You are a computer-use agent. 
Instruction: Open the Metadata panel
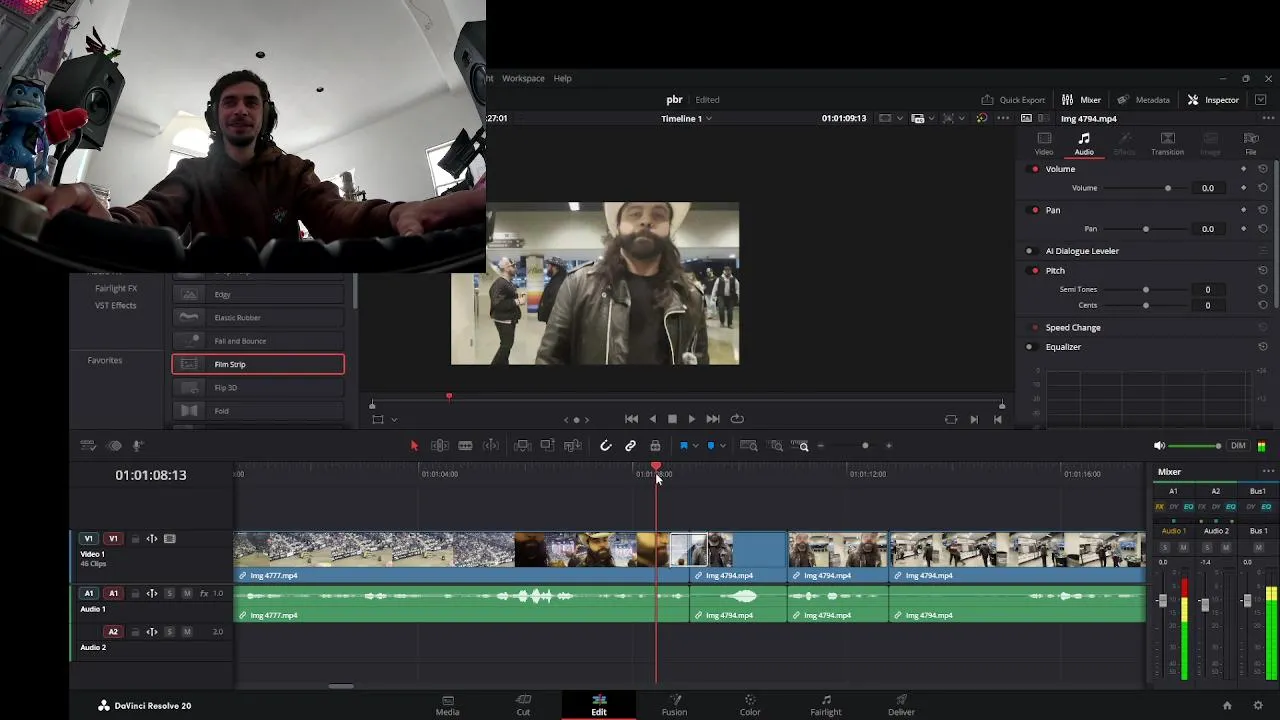[x=1143, y=100]
